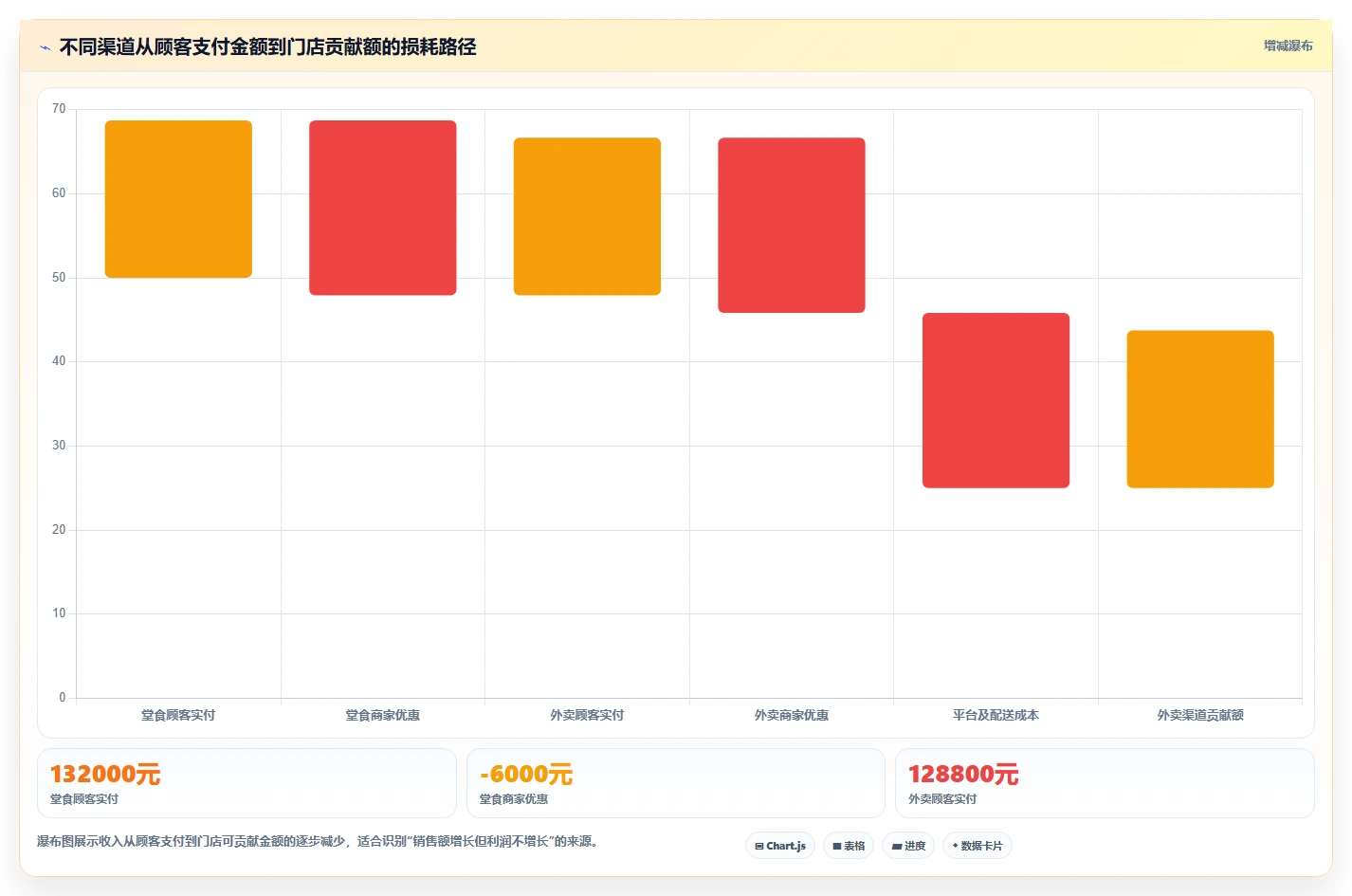Screen dimensions: 1352x896
Task: Click the y-axis value 30
Action: click(59, 446)
